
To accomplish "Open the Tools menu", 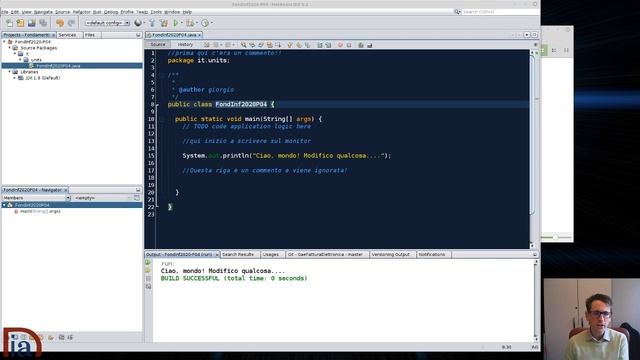I will point(156,12).
